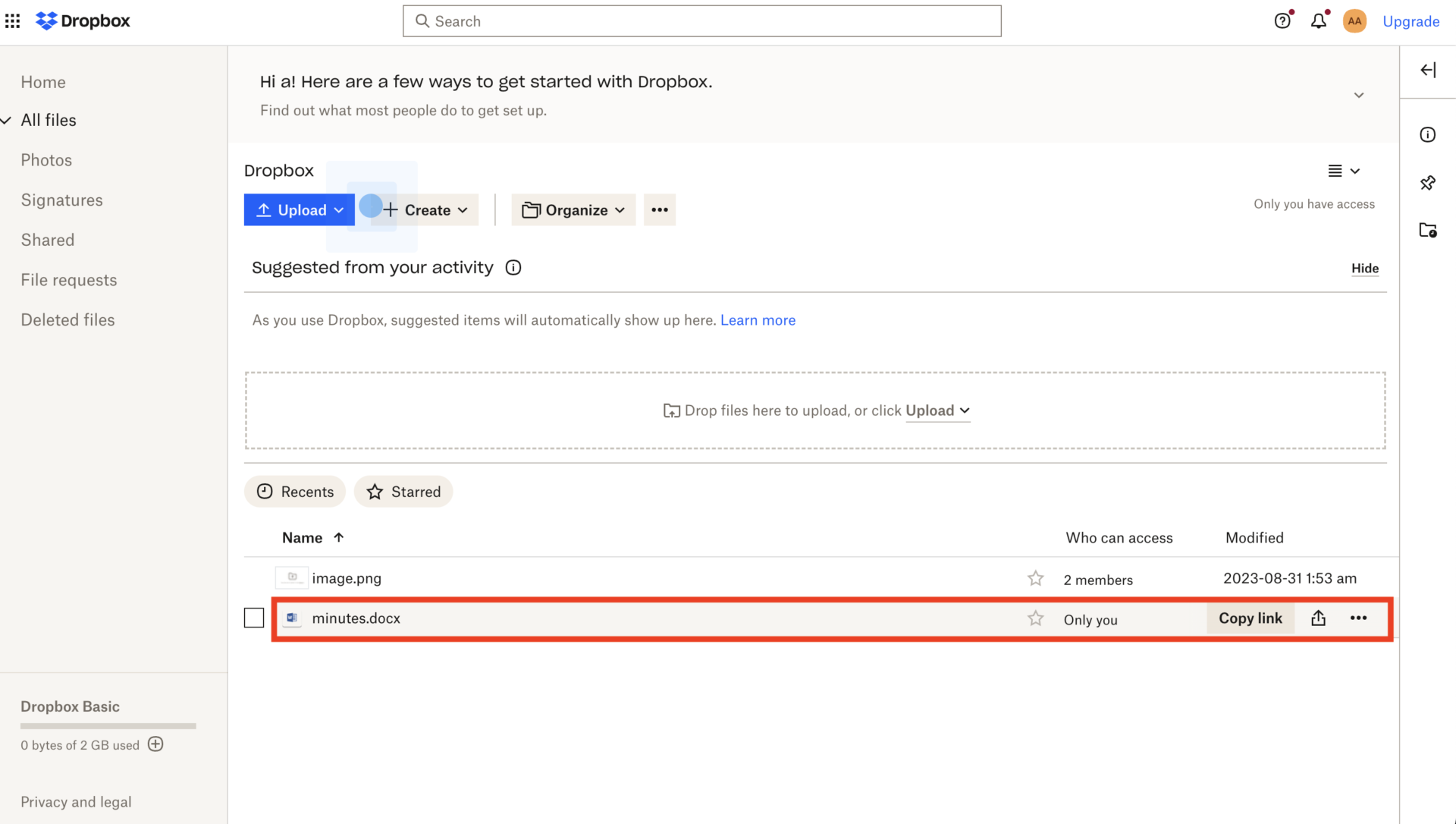Open the Learn more link
Image resolution: width=1456 pixels, height=824 pixels.
coord(758,319)
